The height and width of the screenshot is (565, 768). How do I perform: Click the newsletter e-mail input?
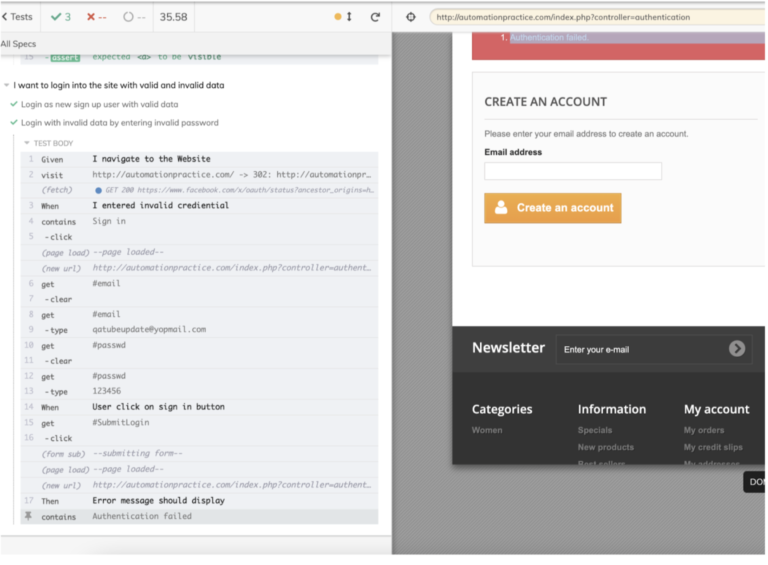coord(642,350)
